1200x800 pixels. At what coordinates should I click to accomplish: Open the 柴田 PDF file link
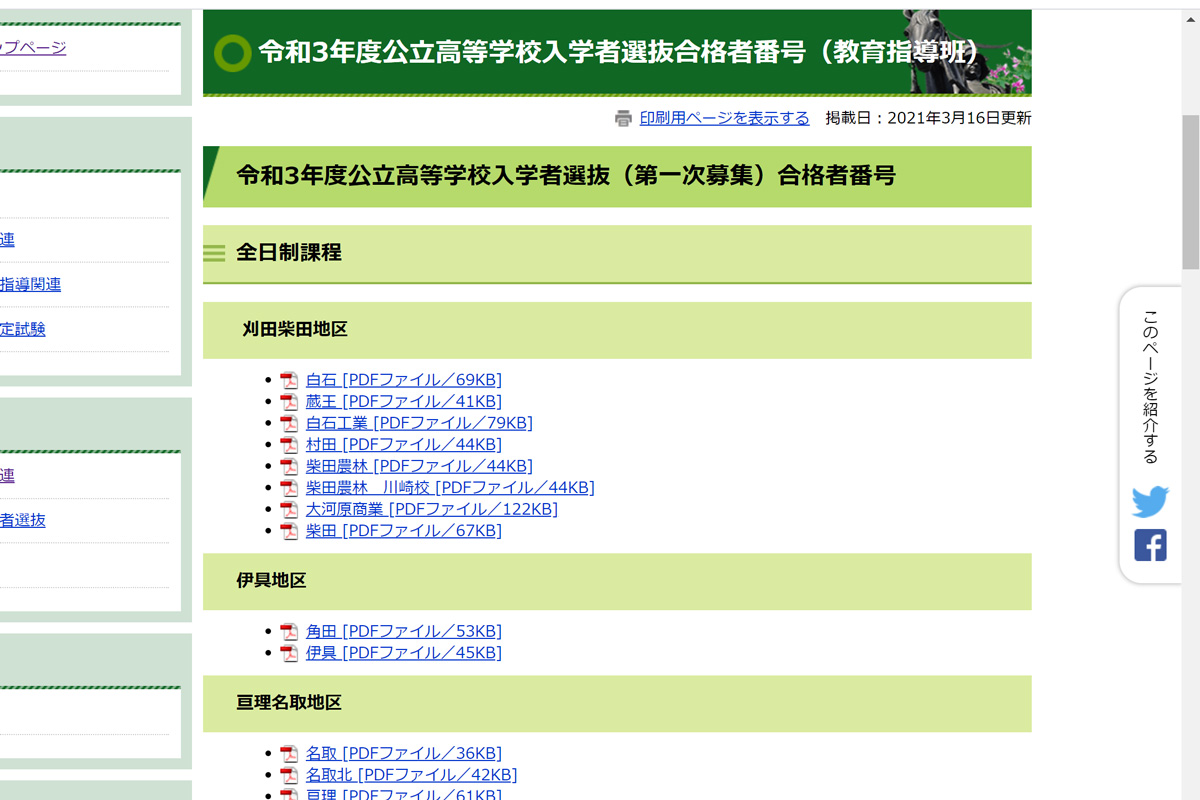pos(403,531)
